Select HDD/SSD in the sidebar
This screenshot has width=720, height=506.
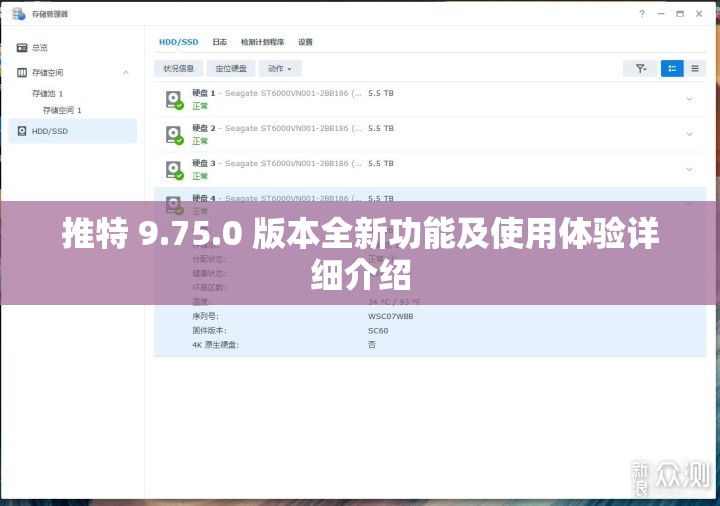pos(73,131)
